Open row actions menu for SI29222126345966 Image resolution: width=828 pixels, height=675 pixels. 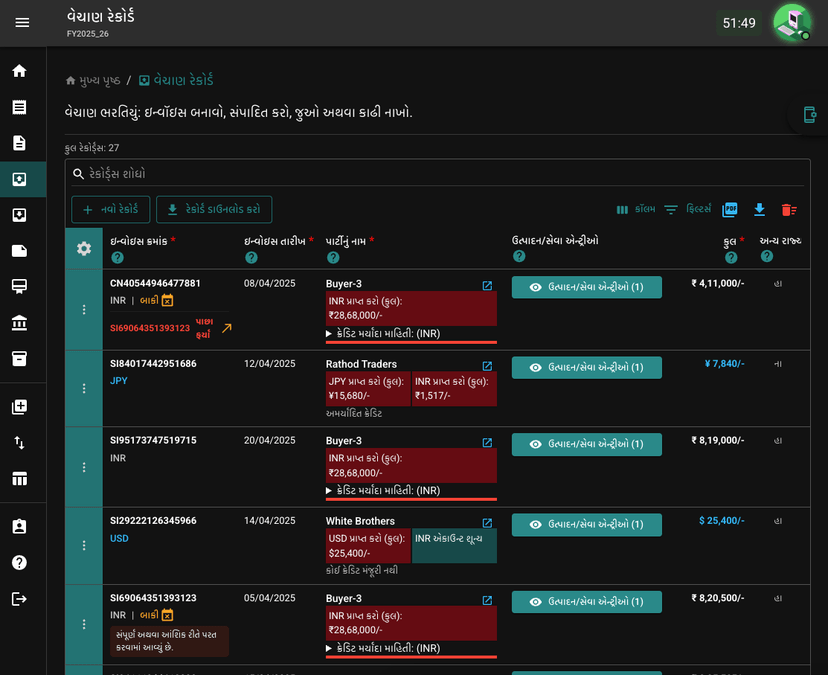point(84,546)
